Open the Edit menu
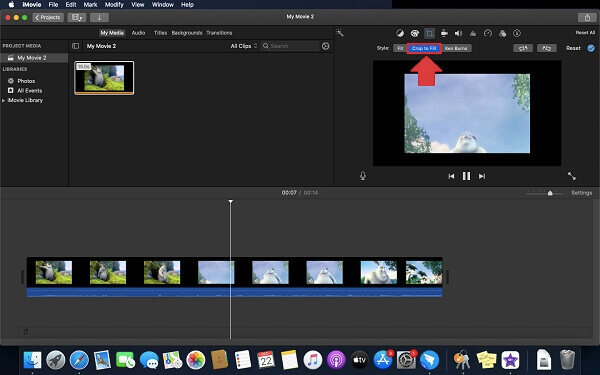The height and width of the screenshot is (375, 600). [71, 5]
